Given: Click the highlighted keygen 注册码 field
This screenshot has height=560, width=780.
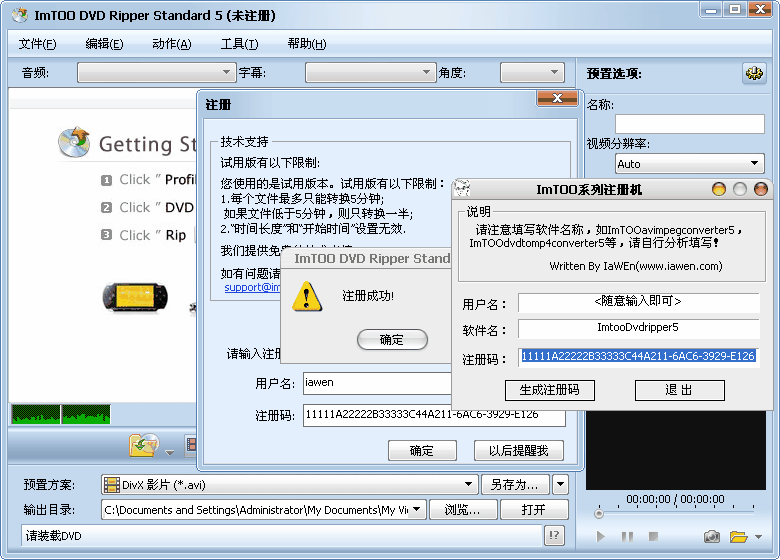Looking at the screenshot, I should click(638, 357).
